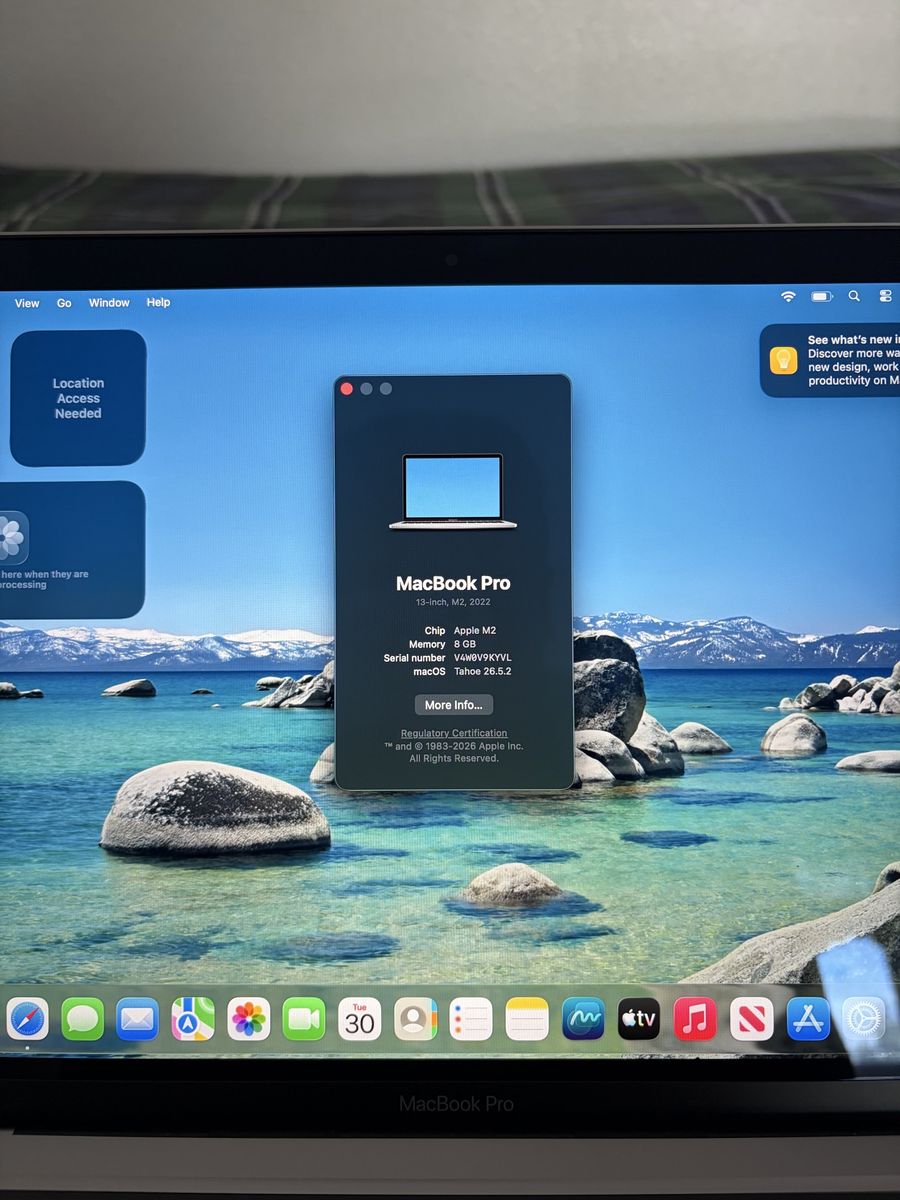Open System Settings gear in Dock
The image size is (900, 1200).
[863, 1019]
